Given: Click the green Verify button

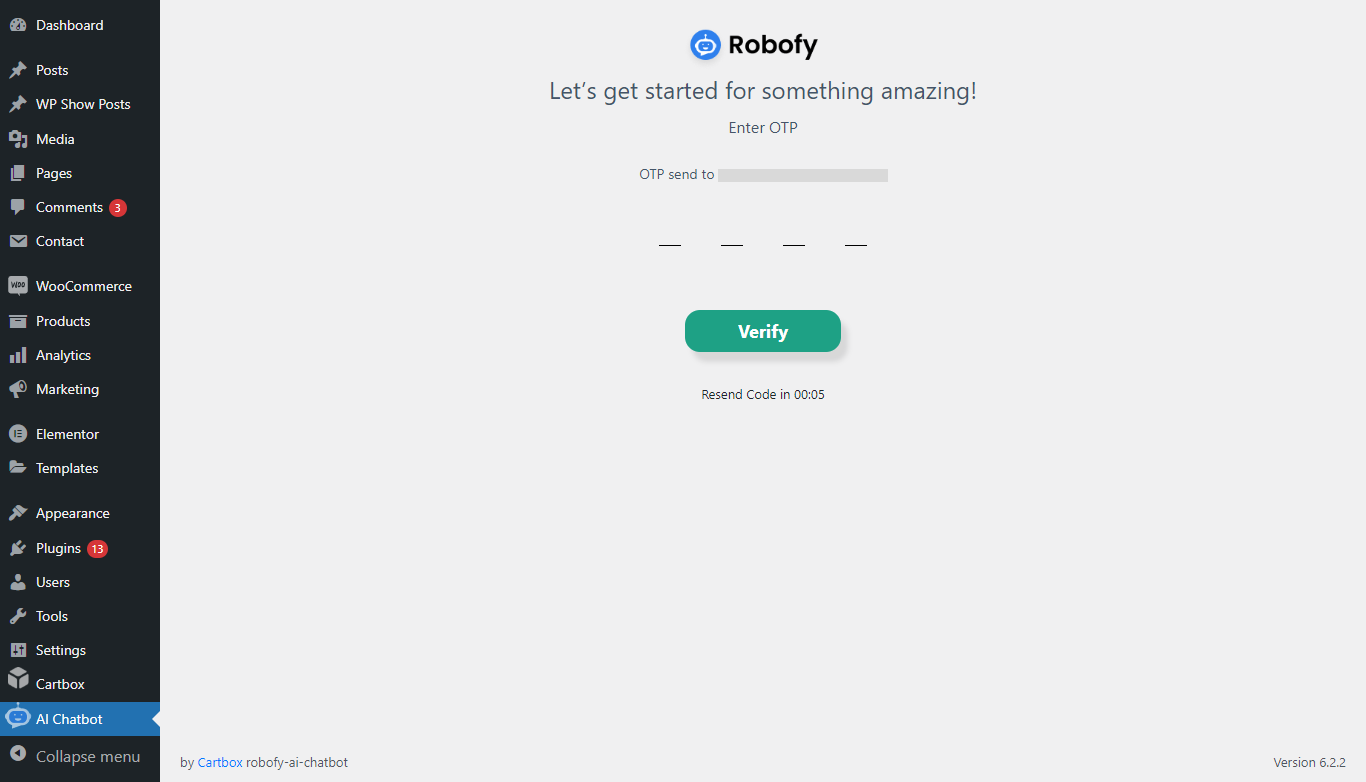Looking at the screenshot, I should pos(763,331).
